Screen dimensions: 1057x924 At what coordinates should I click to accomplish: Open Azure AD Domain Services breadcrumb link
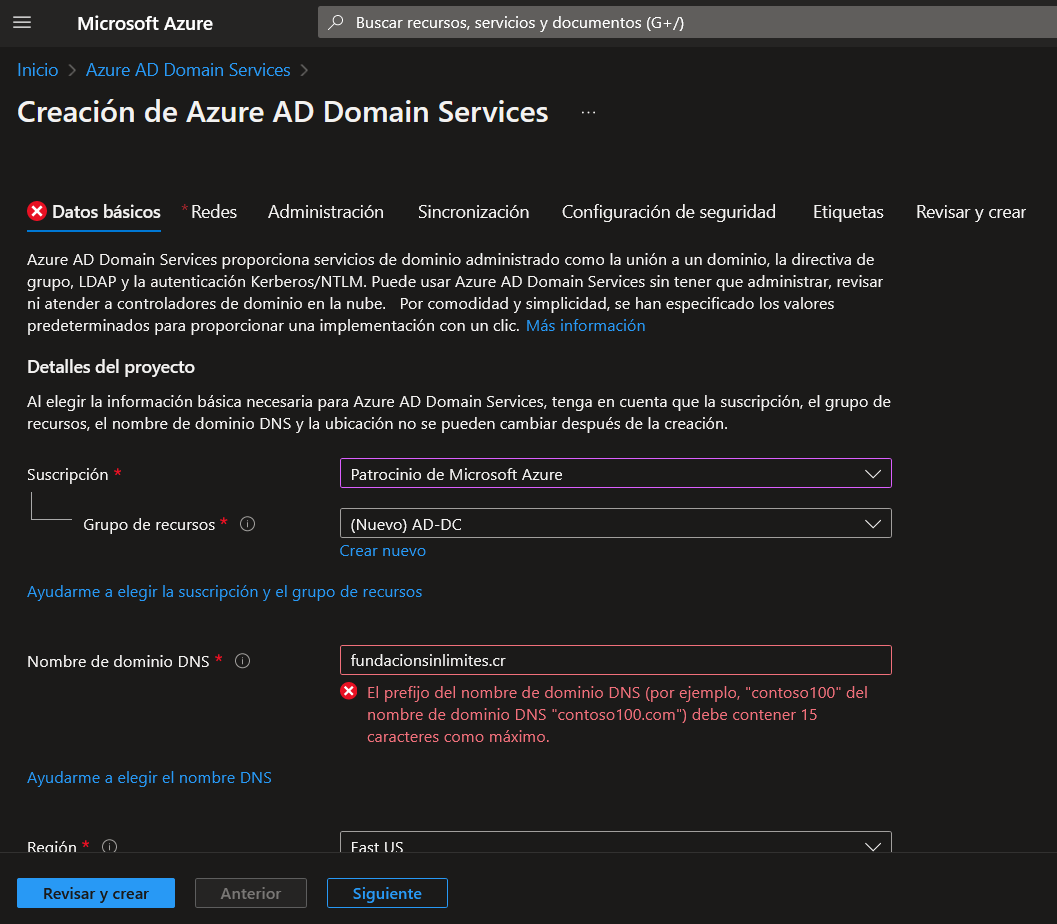(x=188, y=70)
